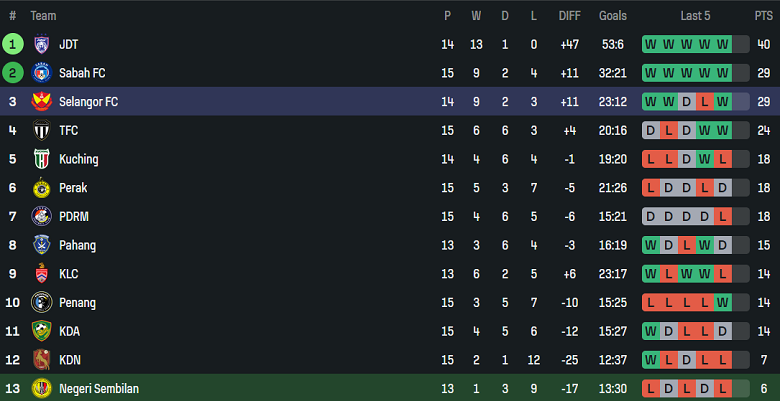Click the rank 2 position badge
This screenshot has width=780, height=401.
point(13,73)
